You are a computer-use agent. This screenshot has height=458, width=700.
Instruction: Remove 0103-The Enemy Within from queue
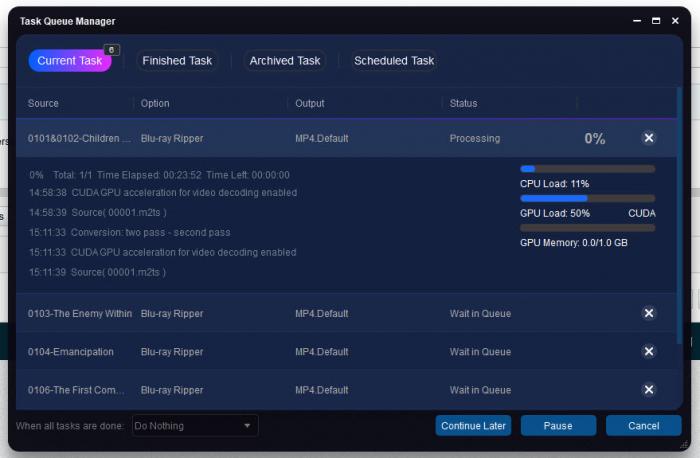pos(648,313)
